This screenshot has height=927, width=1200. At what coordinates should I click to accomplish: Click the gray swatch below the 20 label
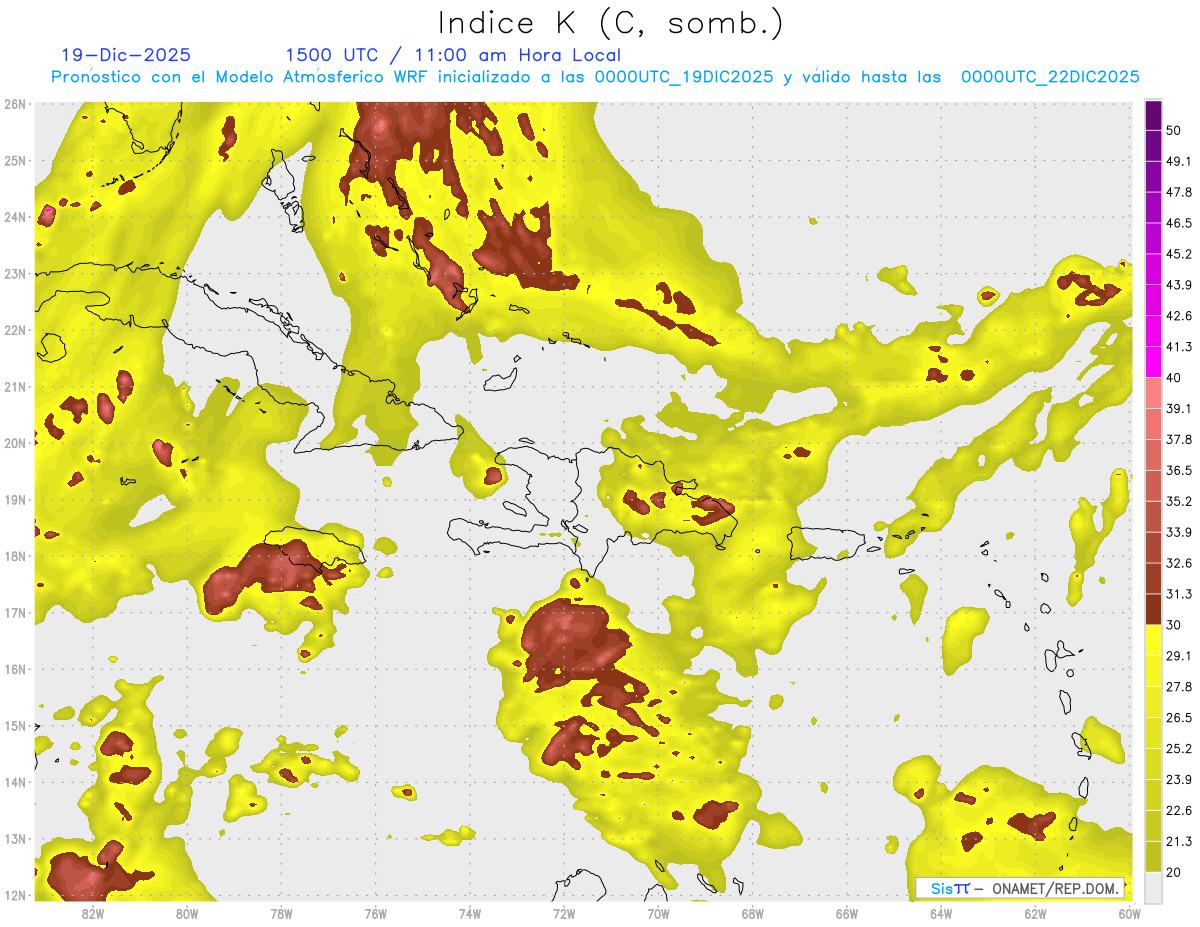[x=1153, y=887]
